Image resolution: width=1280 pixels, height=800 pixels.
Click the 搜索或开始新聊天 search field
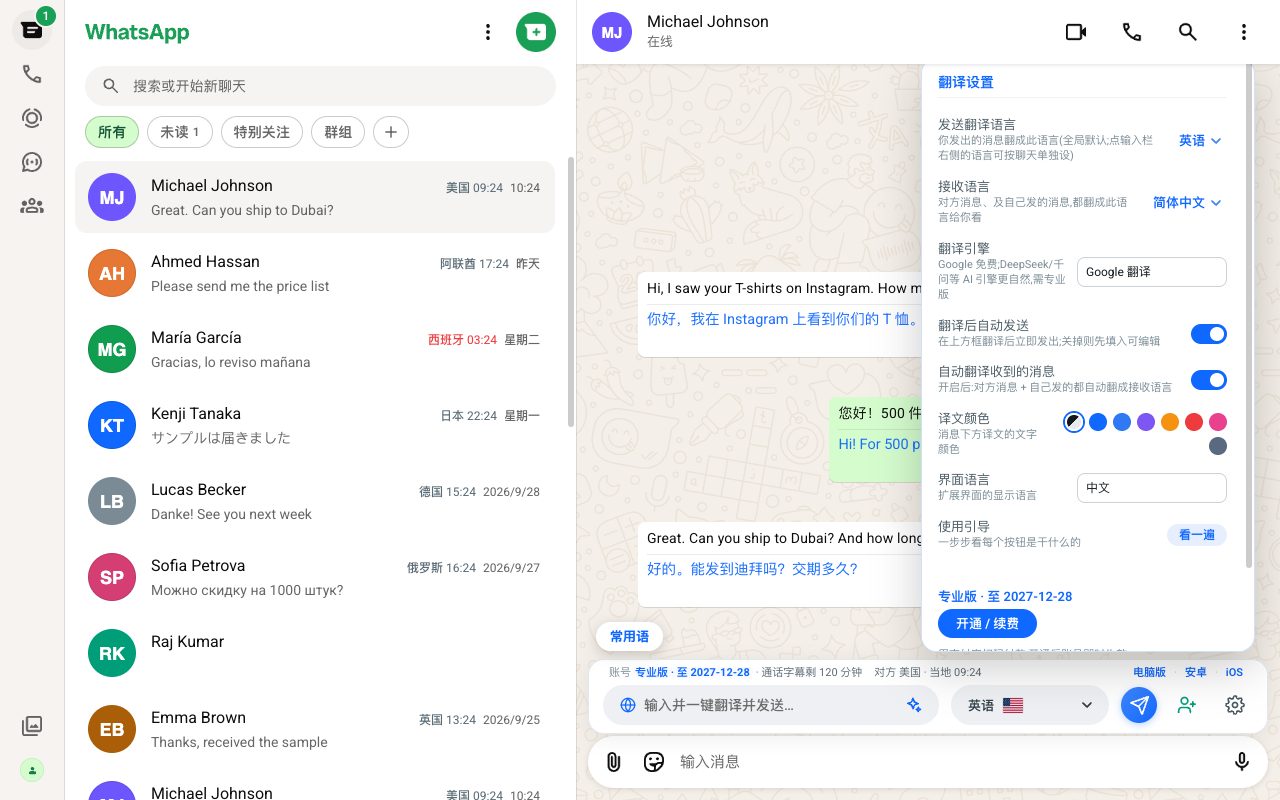pyautogui.click(x=320, y=86)
